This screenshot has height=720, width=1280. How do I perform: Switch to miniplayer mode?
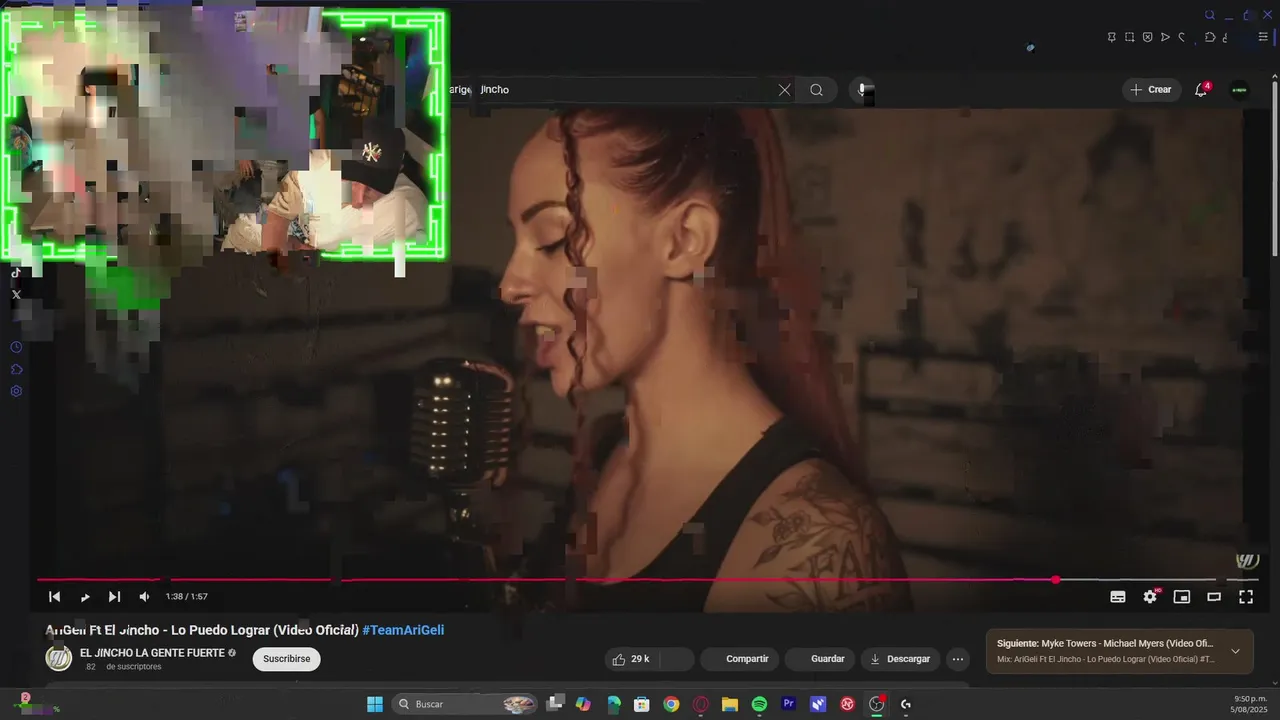click(1182, 597)
